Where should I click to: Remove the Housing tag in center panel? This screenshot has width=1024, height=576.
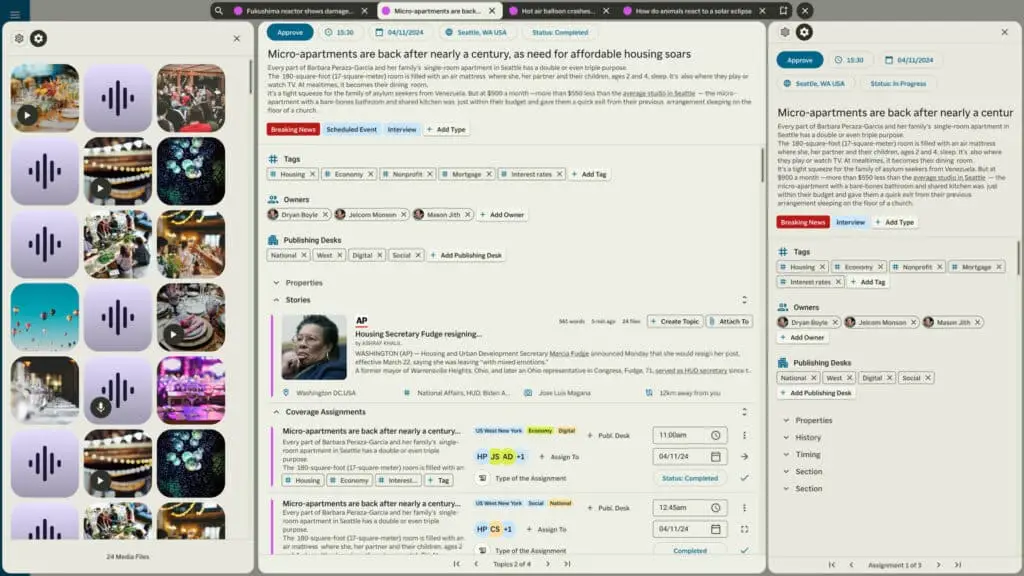(x=312, y=174)
